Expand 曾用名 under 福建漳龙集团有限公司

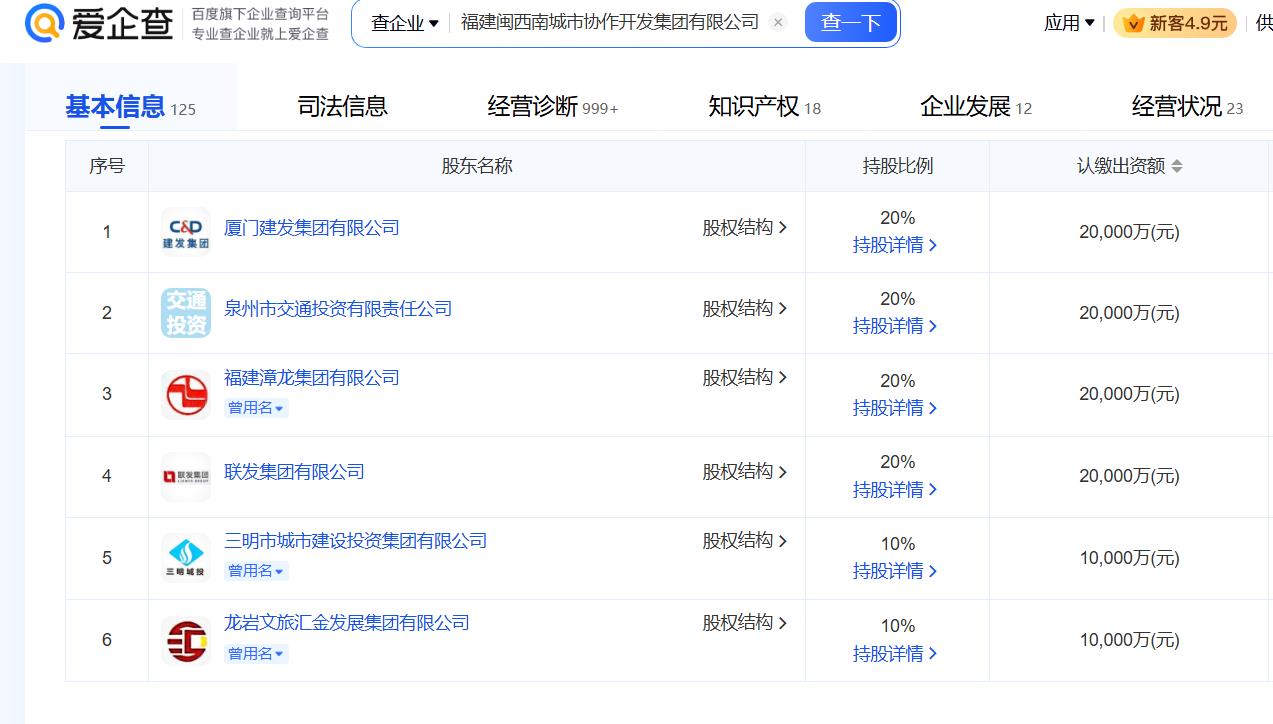(256, 408)
